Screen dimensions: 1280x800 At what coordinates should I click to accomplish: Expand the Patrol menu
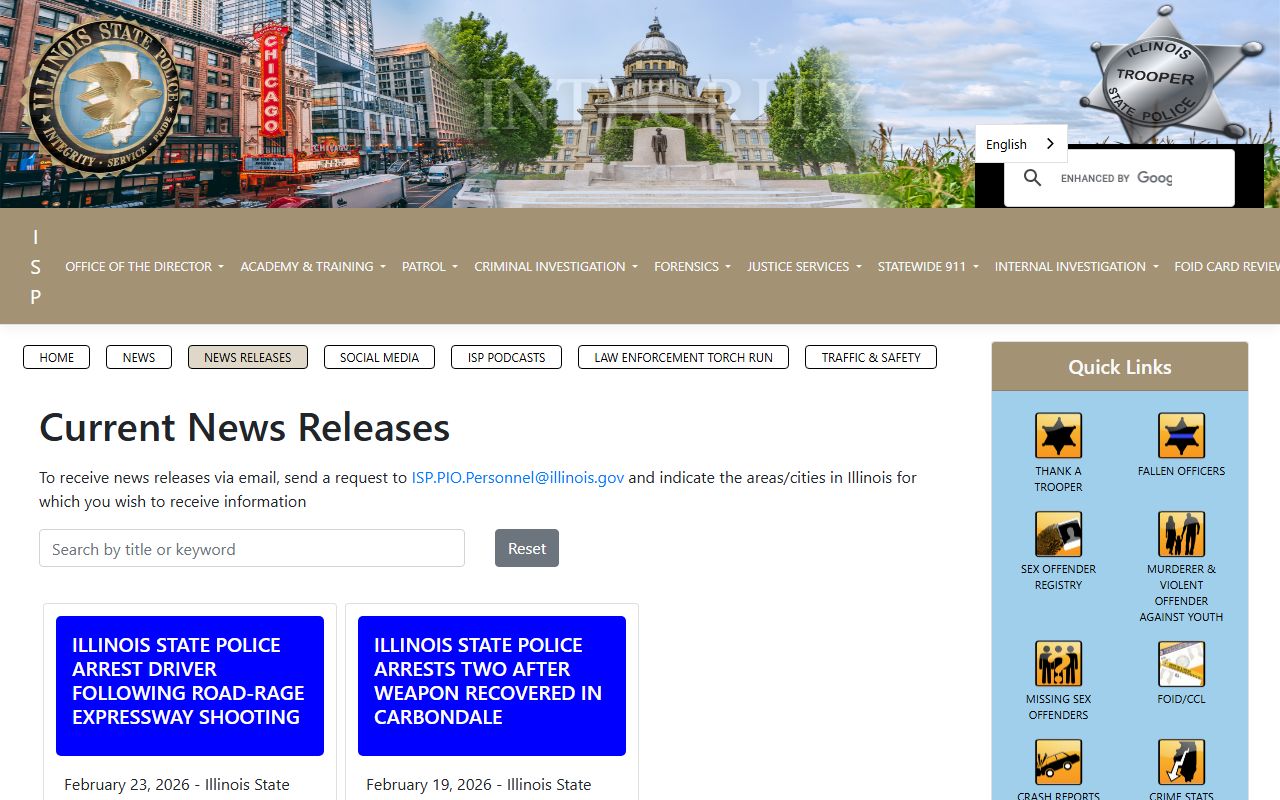click(430, 266)
